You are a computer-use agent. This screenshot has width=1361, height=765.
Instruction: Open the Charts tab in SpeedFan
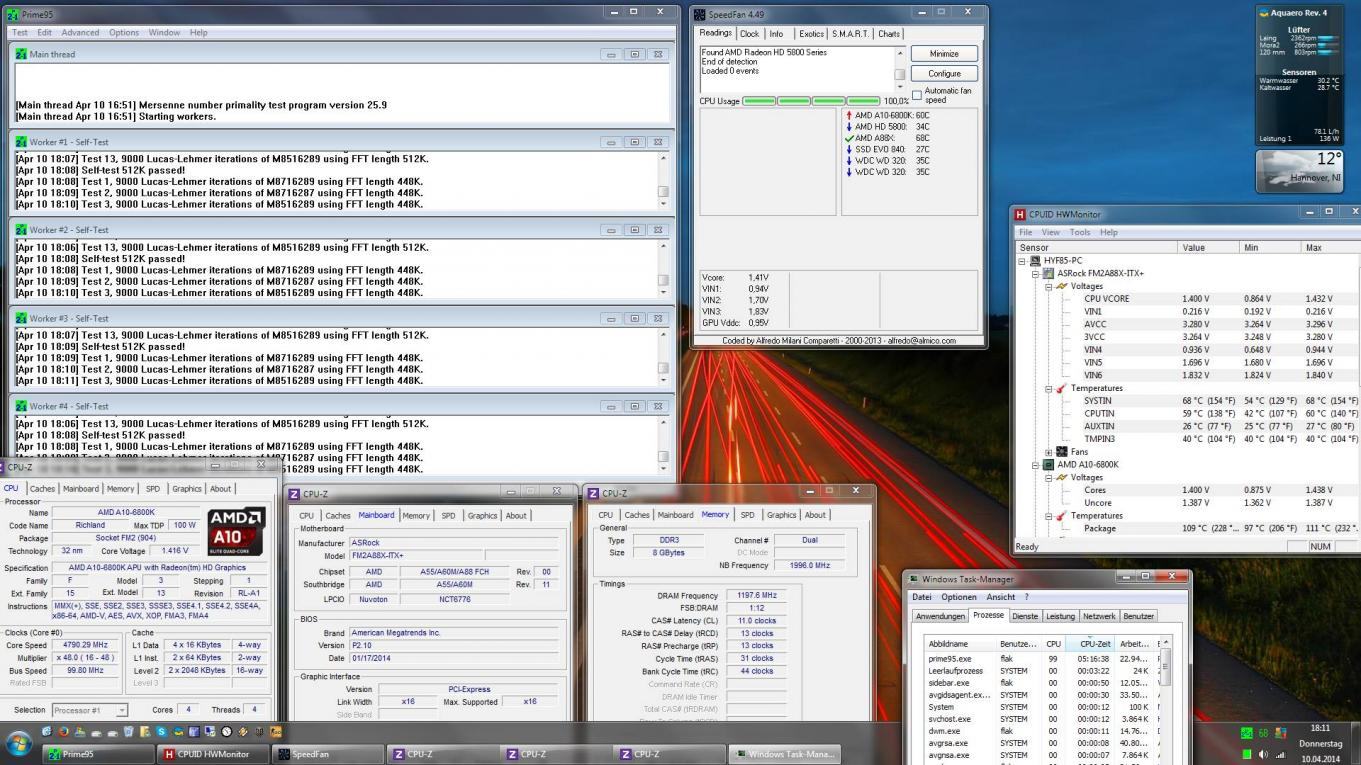tap(889, 34)
